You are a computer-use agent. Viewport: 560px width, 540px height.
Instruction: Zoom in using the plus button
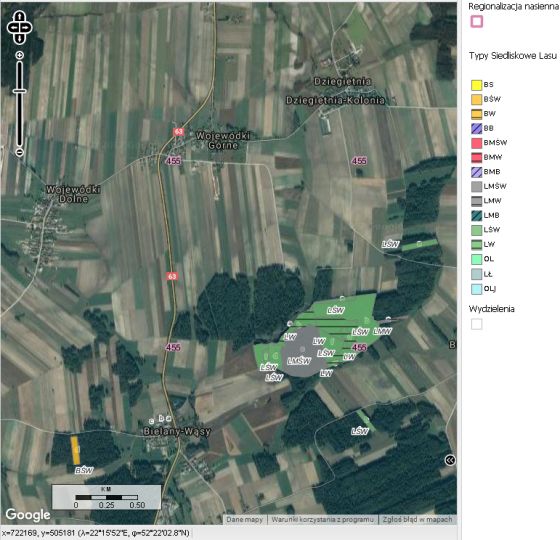(x=20, y=55)
